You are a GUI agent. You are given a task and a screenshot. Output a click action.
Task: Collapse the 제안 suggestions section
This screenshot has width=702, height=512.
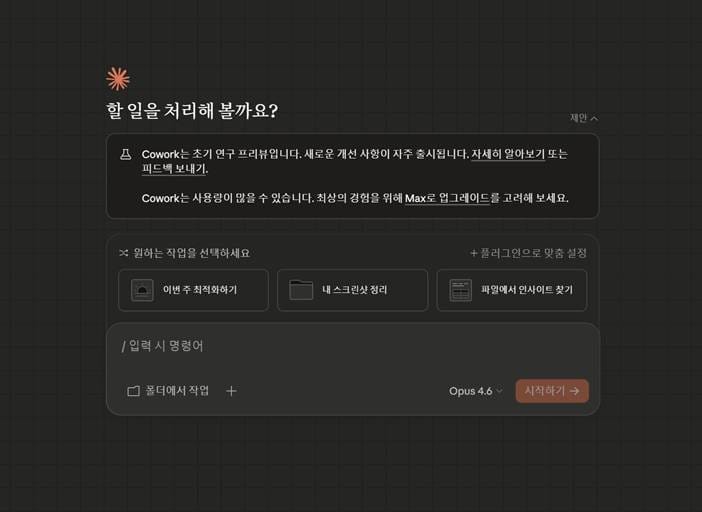point(584,118)
